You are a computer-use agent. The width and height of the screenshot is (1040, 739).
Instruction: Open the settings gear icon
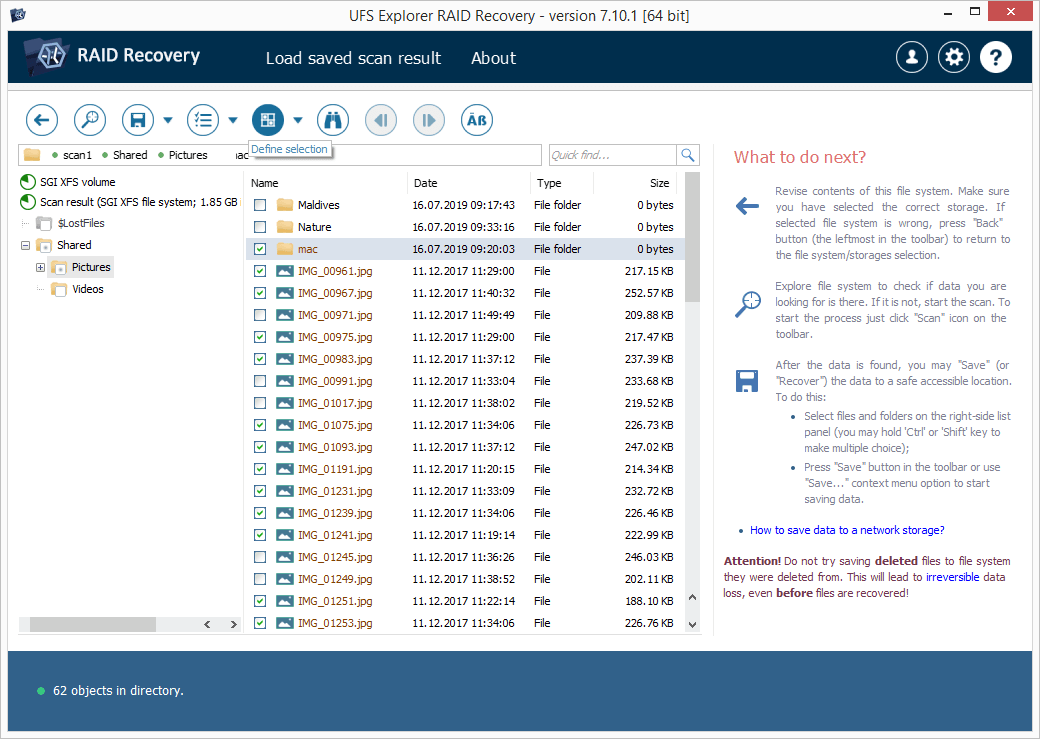954,57
